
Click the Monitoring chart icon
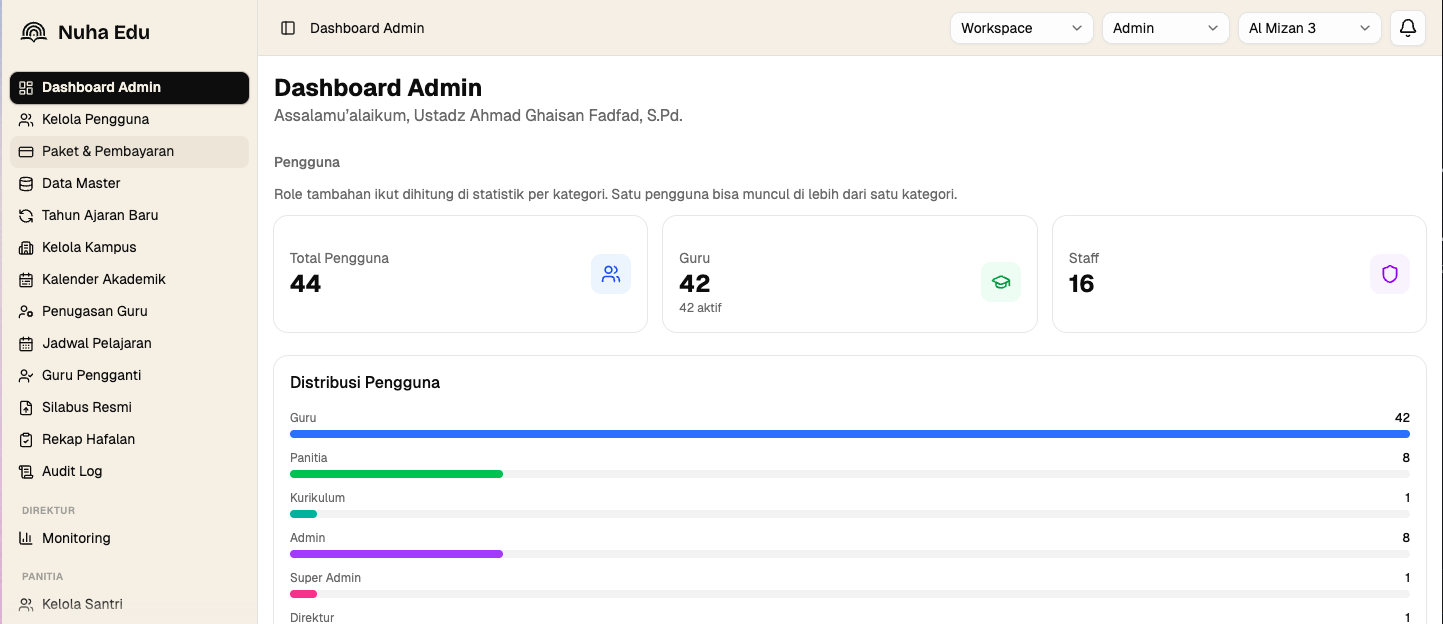coord(26,538)
